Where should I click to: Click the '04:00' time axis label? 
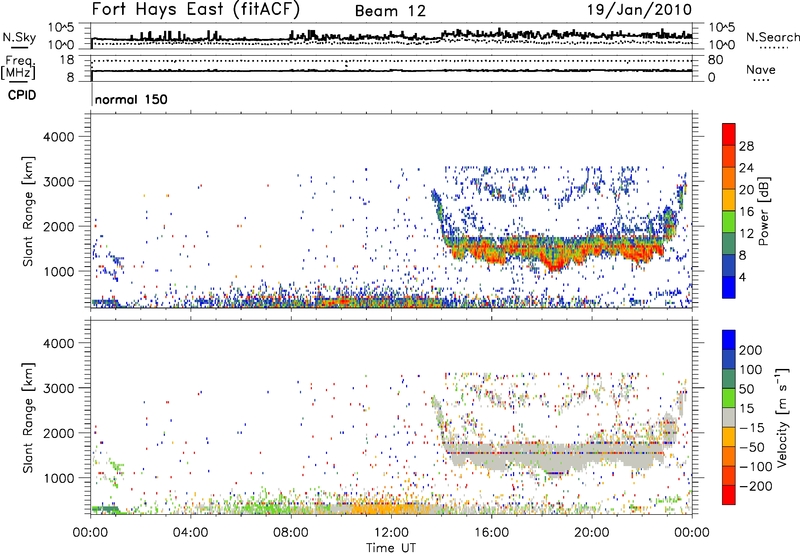(x=191, y=533)
